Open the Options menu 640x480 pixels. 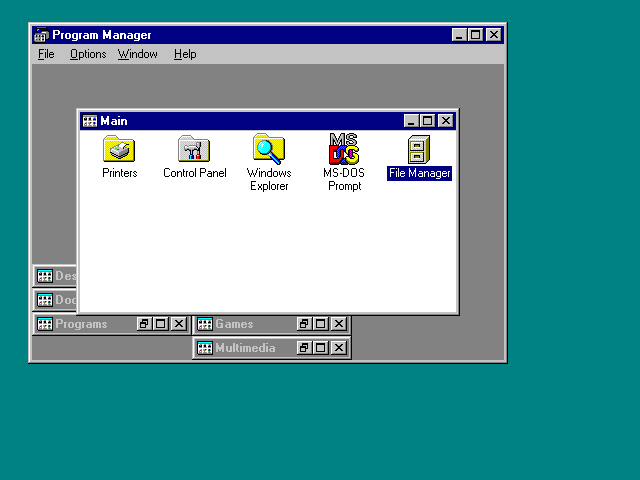click(x=88, y=54)
